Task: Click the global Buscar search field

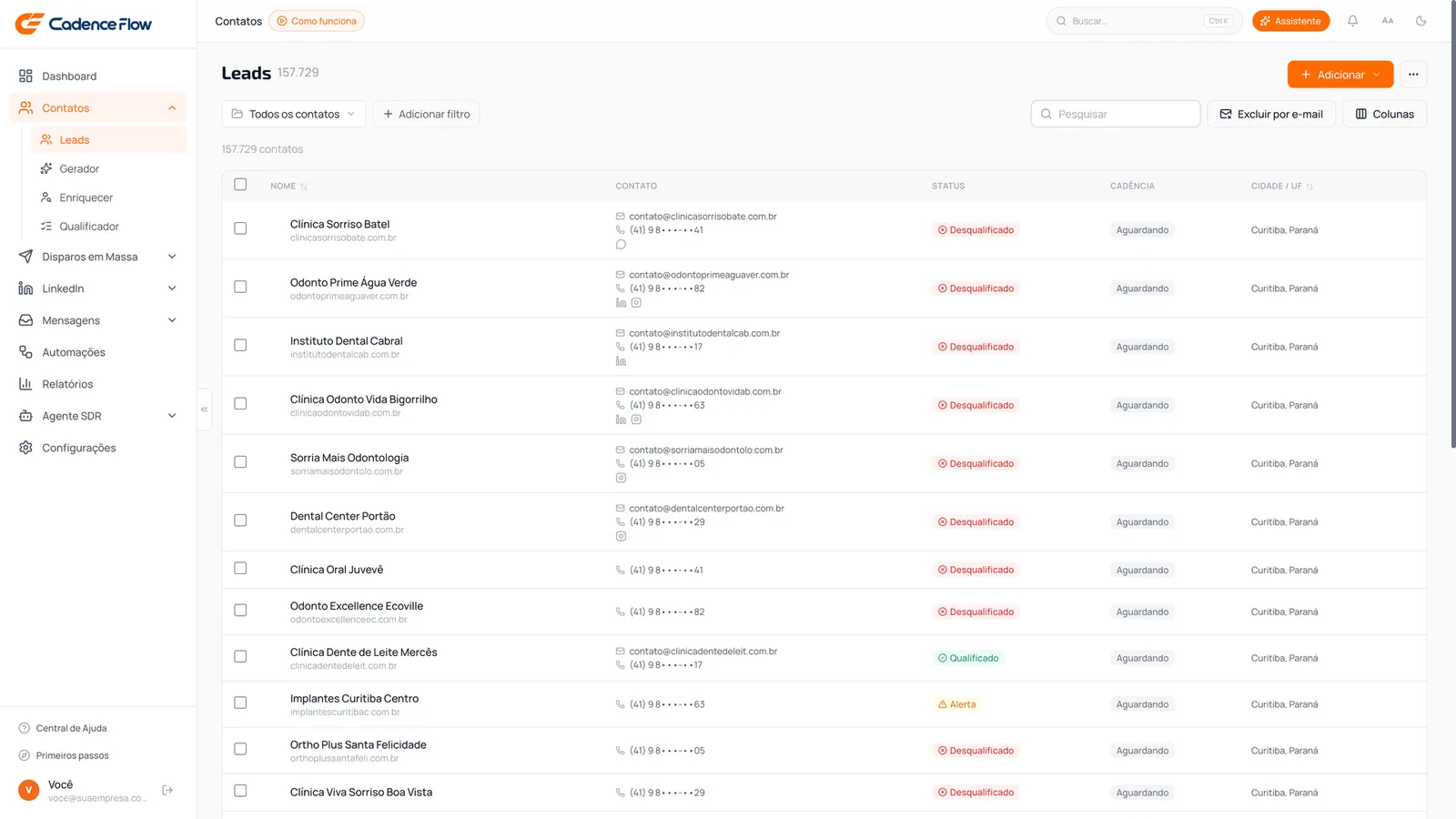Action: 1144,21
